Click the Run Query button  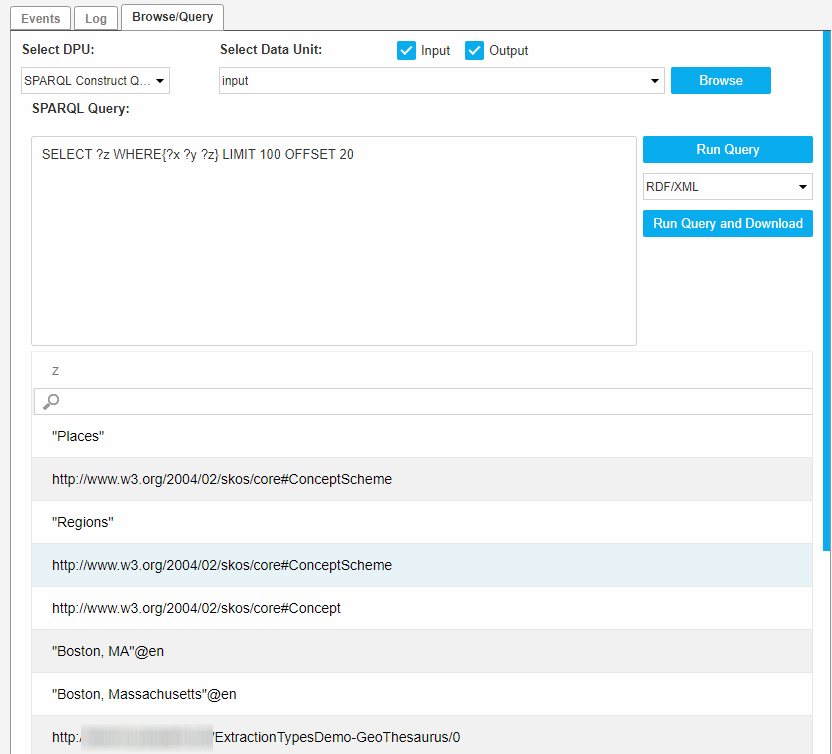point(727,150)
